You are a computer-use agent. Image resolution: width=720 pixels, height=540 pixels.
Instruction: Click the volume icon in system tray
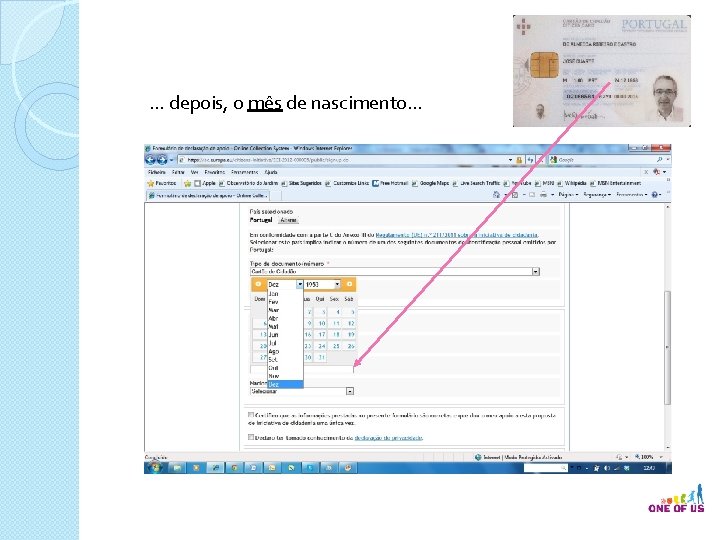[x=607, y=468]
